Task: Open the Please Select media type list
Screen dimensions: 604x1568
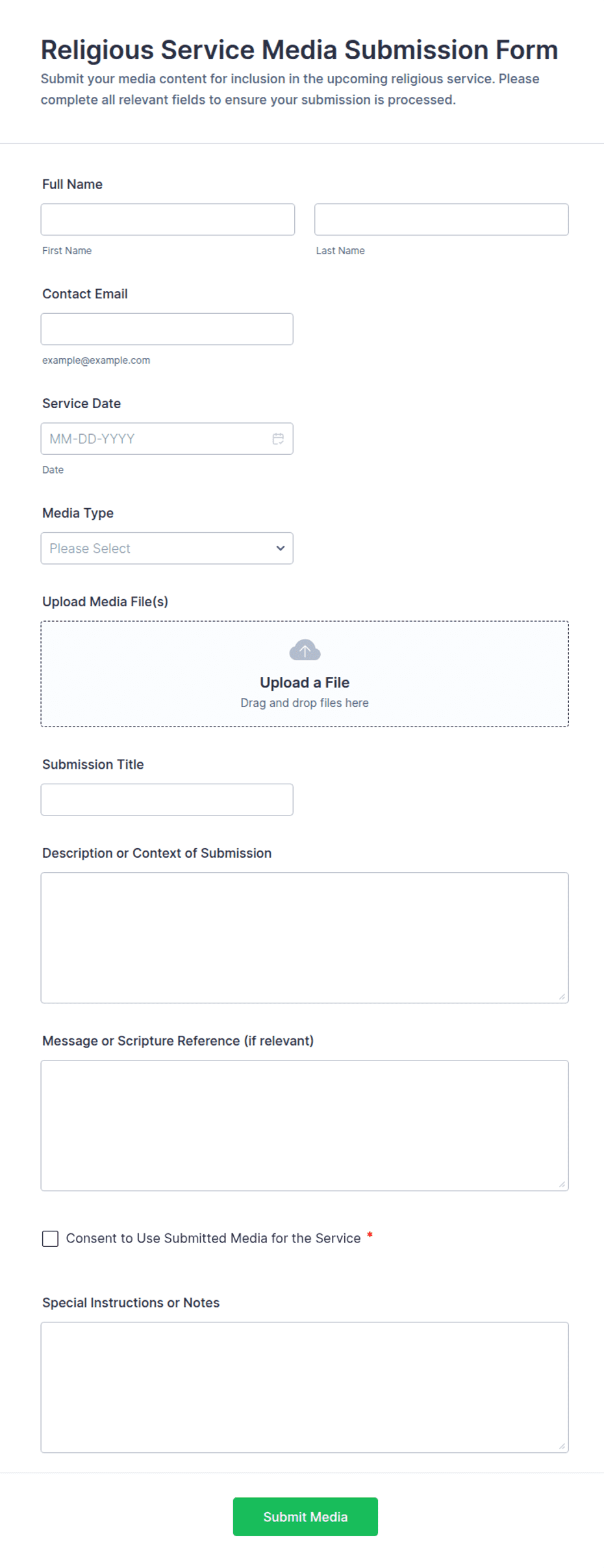Action: (x=167, y=548)
